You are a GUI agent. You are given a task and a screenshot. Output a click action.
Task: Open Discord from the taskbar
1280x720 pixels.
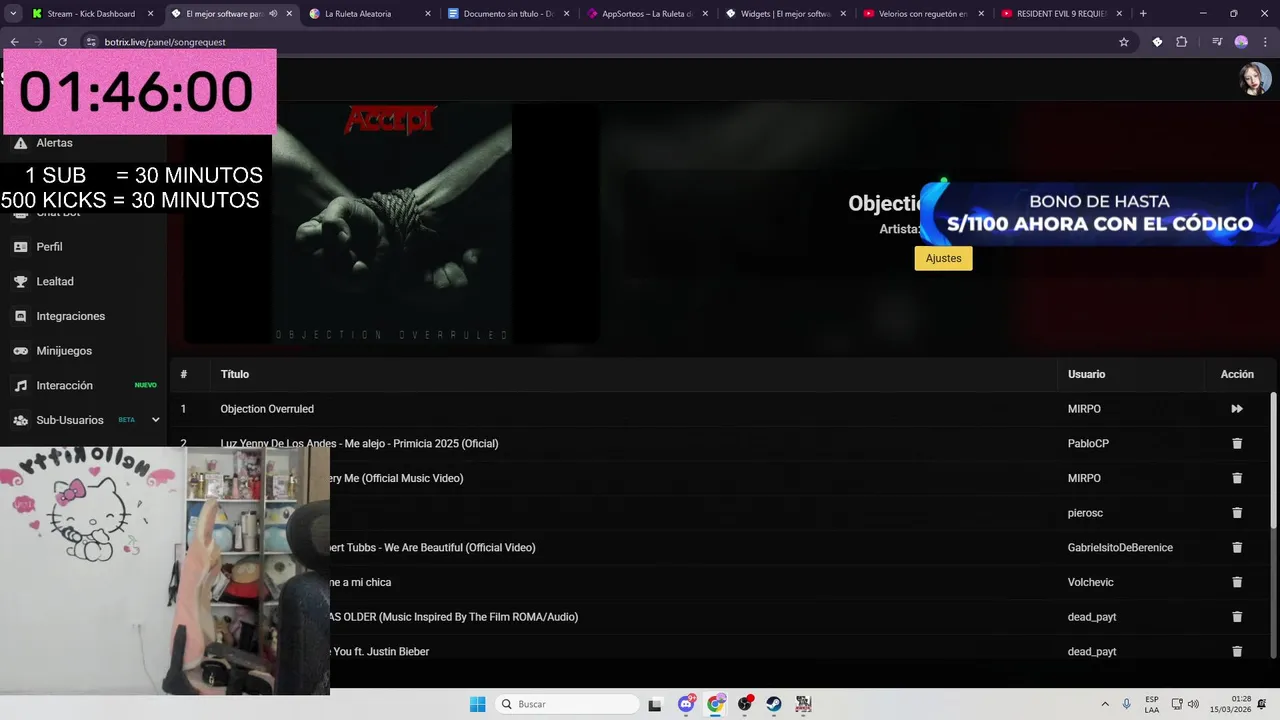click(x=686, y=704)
